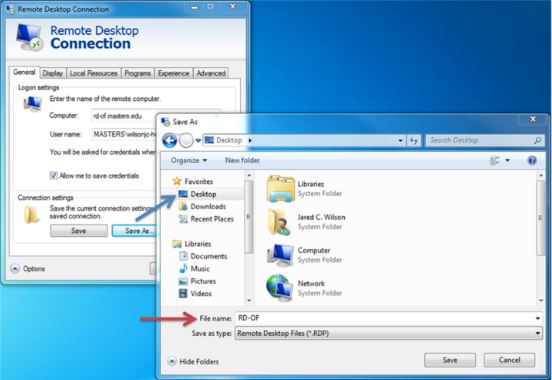Open the help icon in Save As
Image resolution: width=552 pixels, height=380 pixels.
pyautogui.click(x=532, y=161)
